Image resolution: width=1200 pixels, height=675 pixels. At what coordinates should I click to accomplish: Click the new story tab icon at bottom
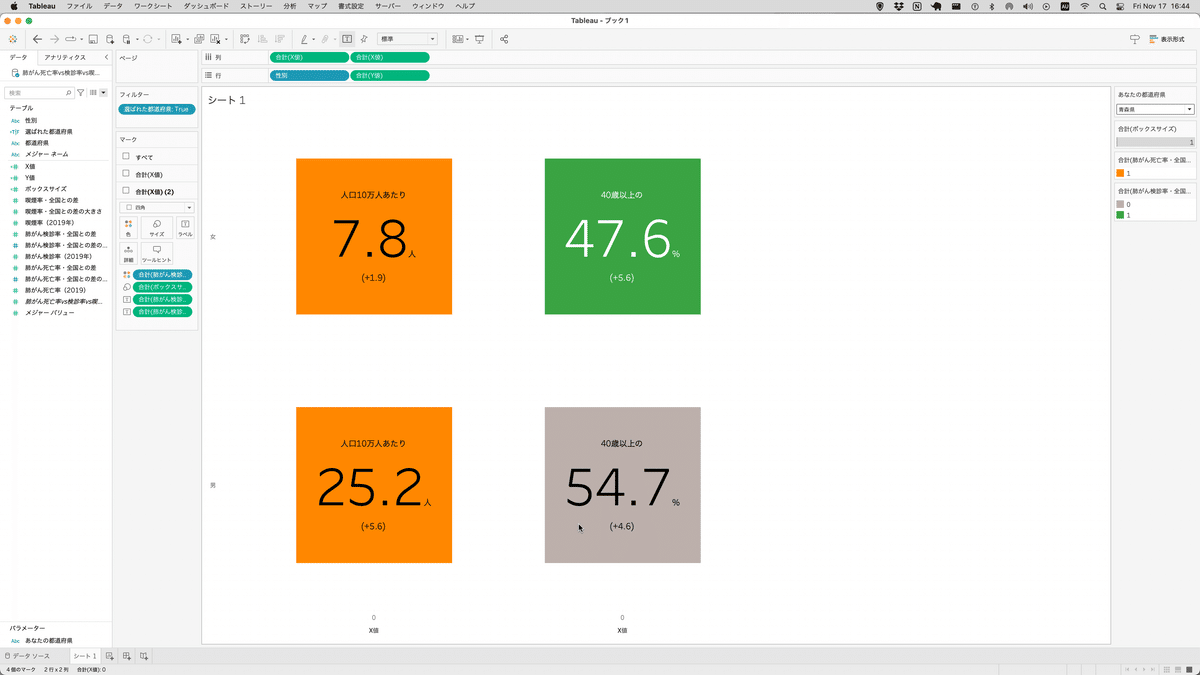pos(145,655)
